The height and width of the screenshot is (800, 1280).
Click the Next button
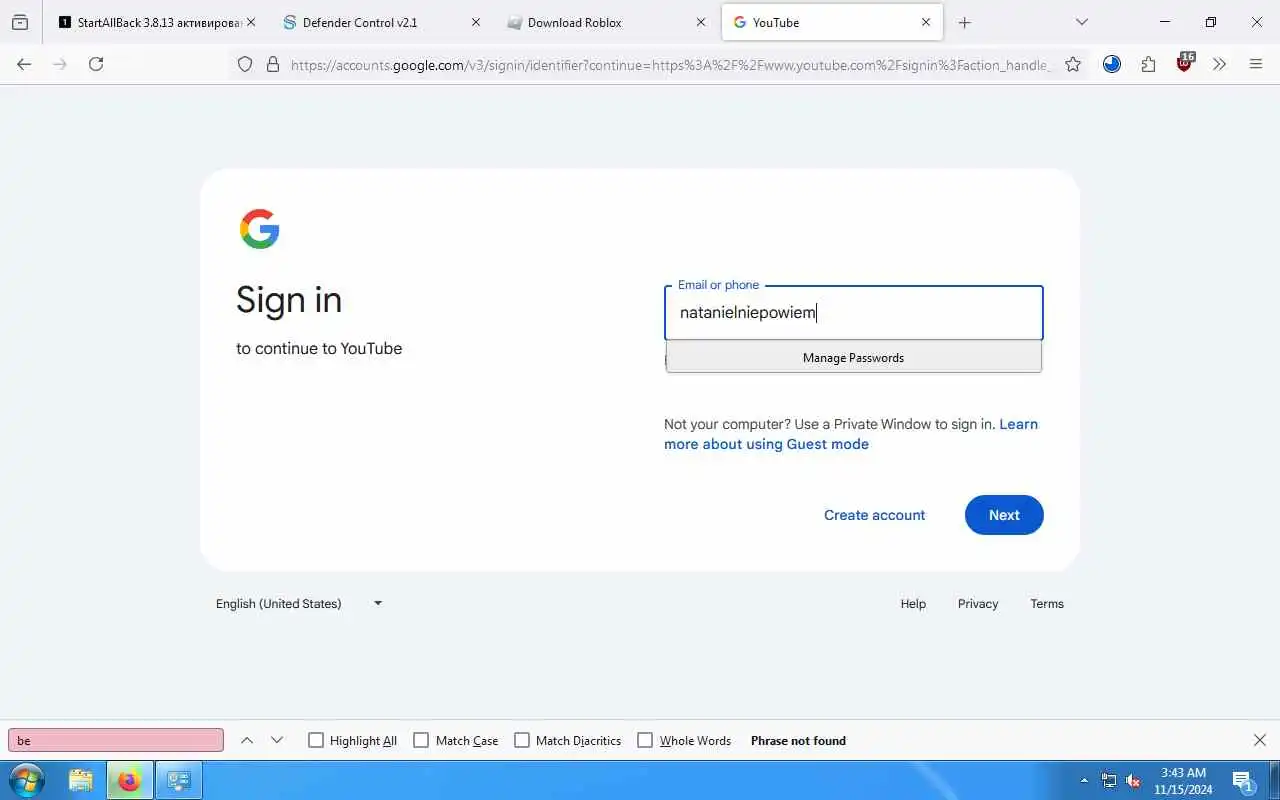click(x=1004, y=515)
